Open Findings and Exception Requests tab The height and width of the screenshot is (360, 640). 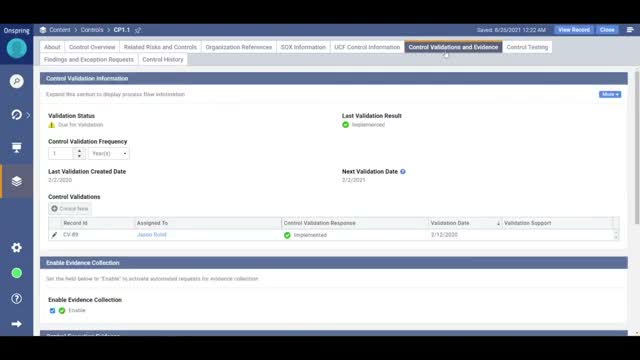pyautogui.click(x=89, y=60)
